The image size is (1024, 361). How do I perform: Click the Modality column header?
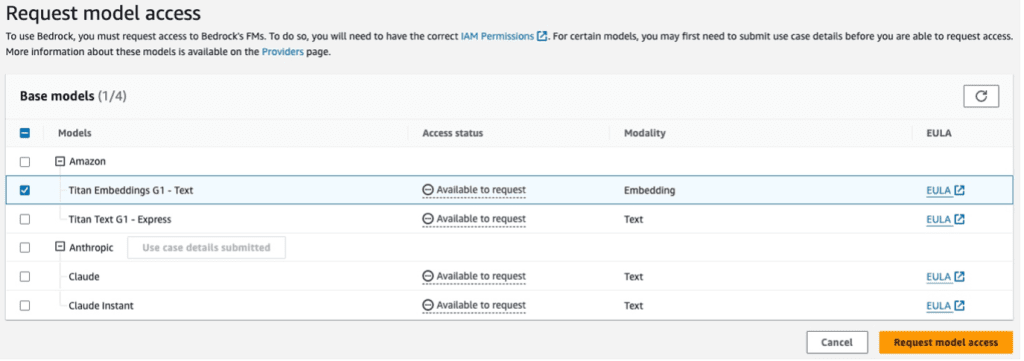click(x=645, y=133)
